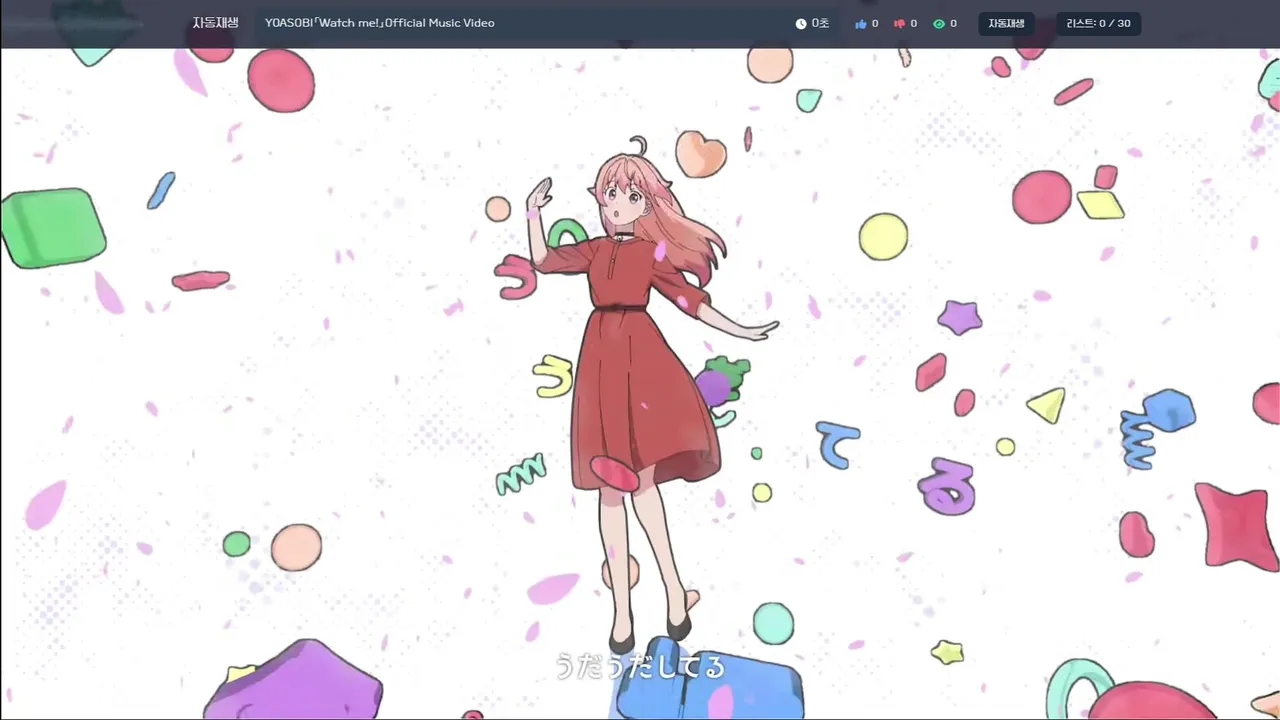Click the green eye views icon
Screen dimensions: 1280x720
(x=939, y=24)
